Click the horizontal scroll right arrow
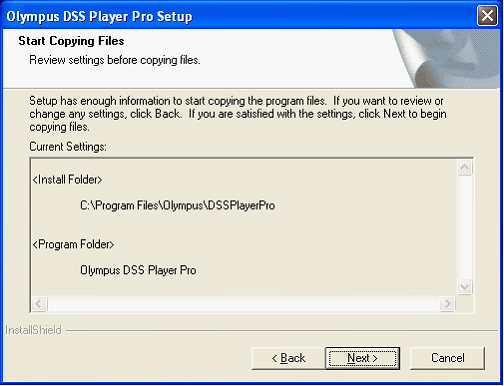The height and width of the screenshot is (386, 504). coord(447,303)
